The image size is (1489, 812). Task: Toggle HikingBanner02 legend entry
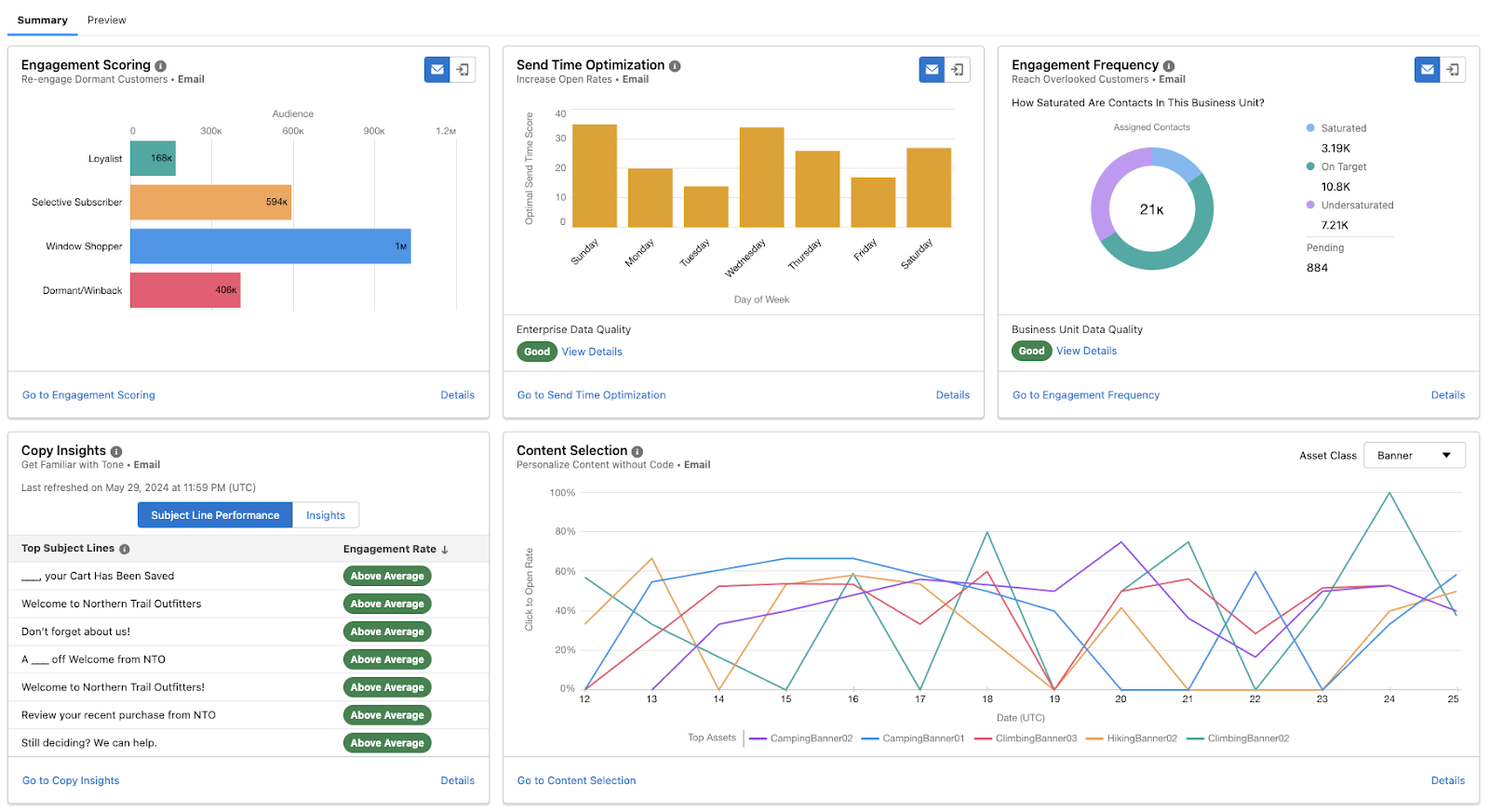(x=1131, y=739)
